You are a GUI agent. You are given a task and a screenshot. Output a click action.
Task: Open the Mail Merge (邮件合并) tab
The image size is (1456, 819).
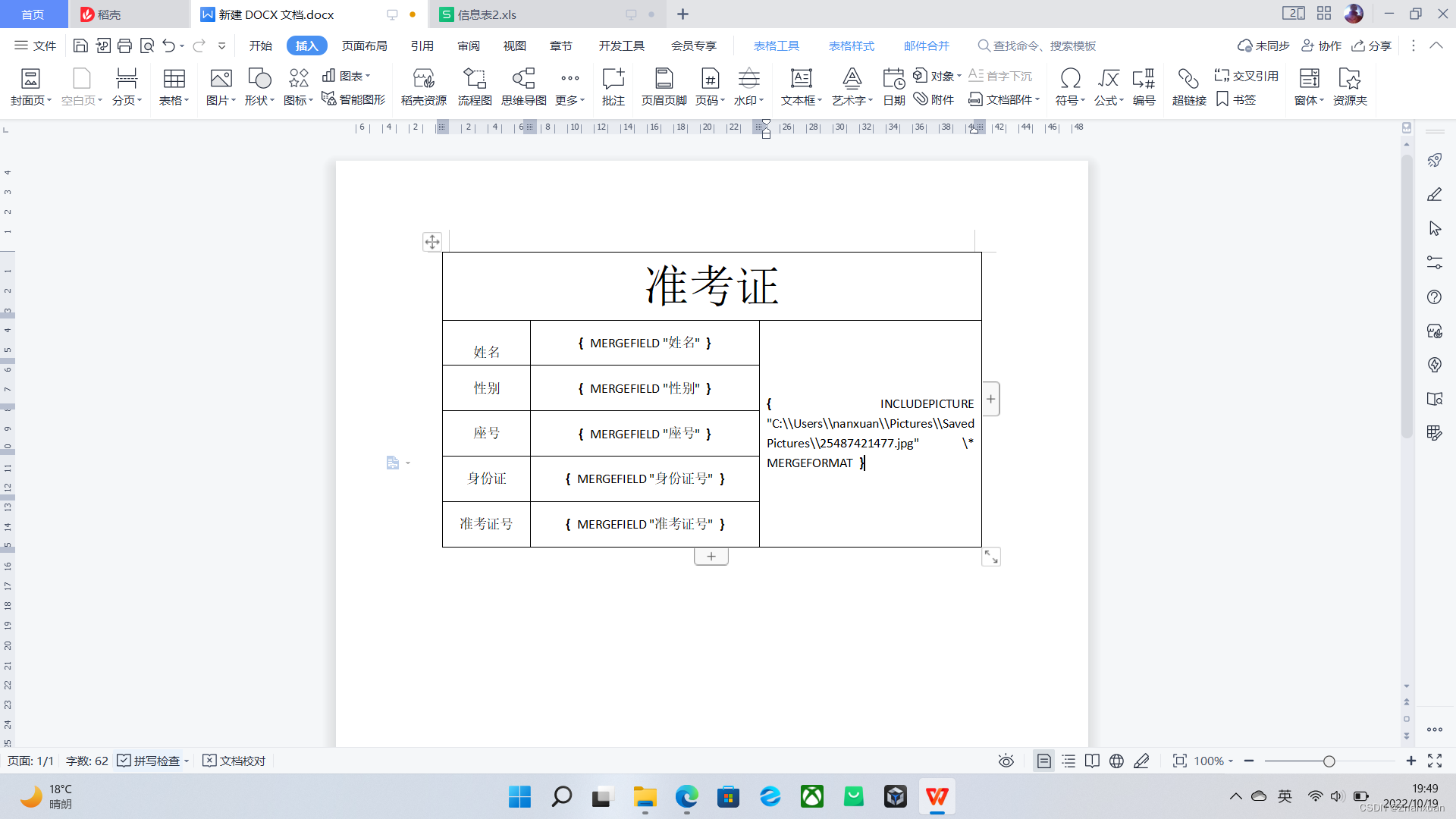click(x=926, y=45)
